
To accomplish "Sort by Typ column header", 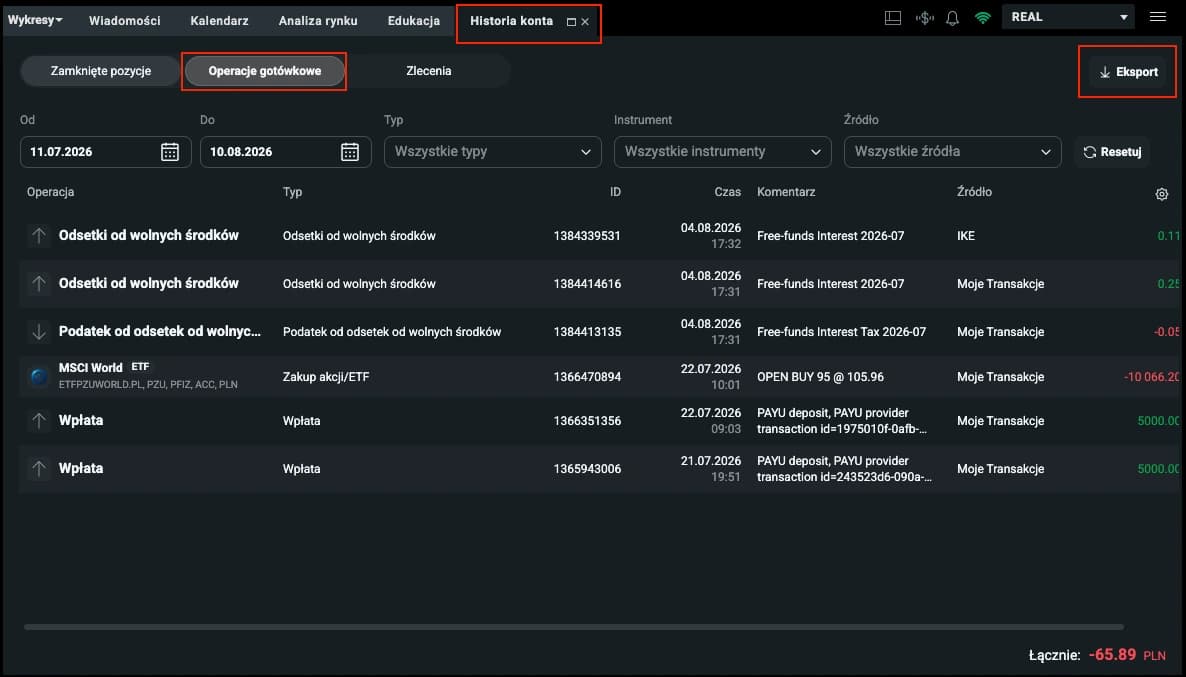I will (x=292, y=192).
